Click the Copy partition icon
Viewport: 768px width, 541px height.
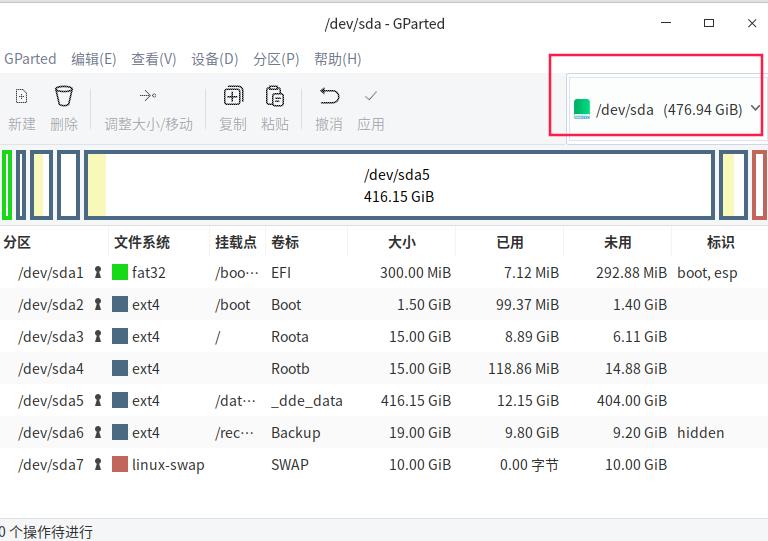[233, 96]
